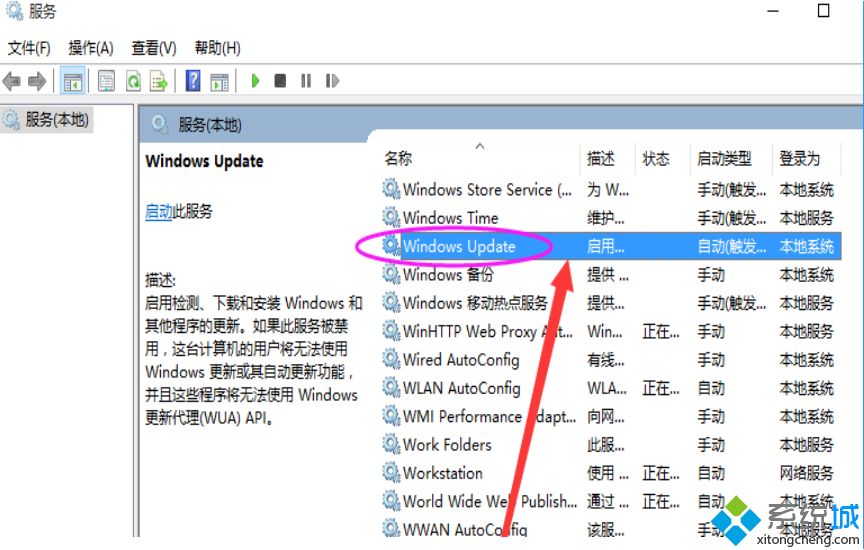The width and height of the screenshot is (864, 550).
Task: Select the Workstation service row
Action: [611, 473]
